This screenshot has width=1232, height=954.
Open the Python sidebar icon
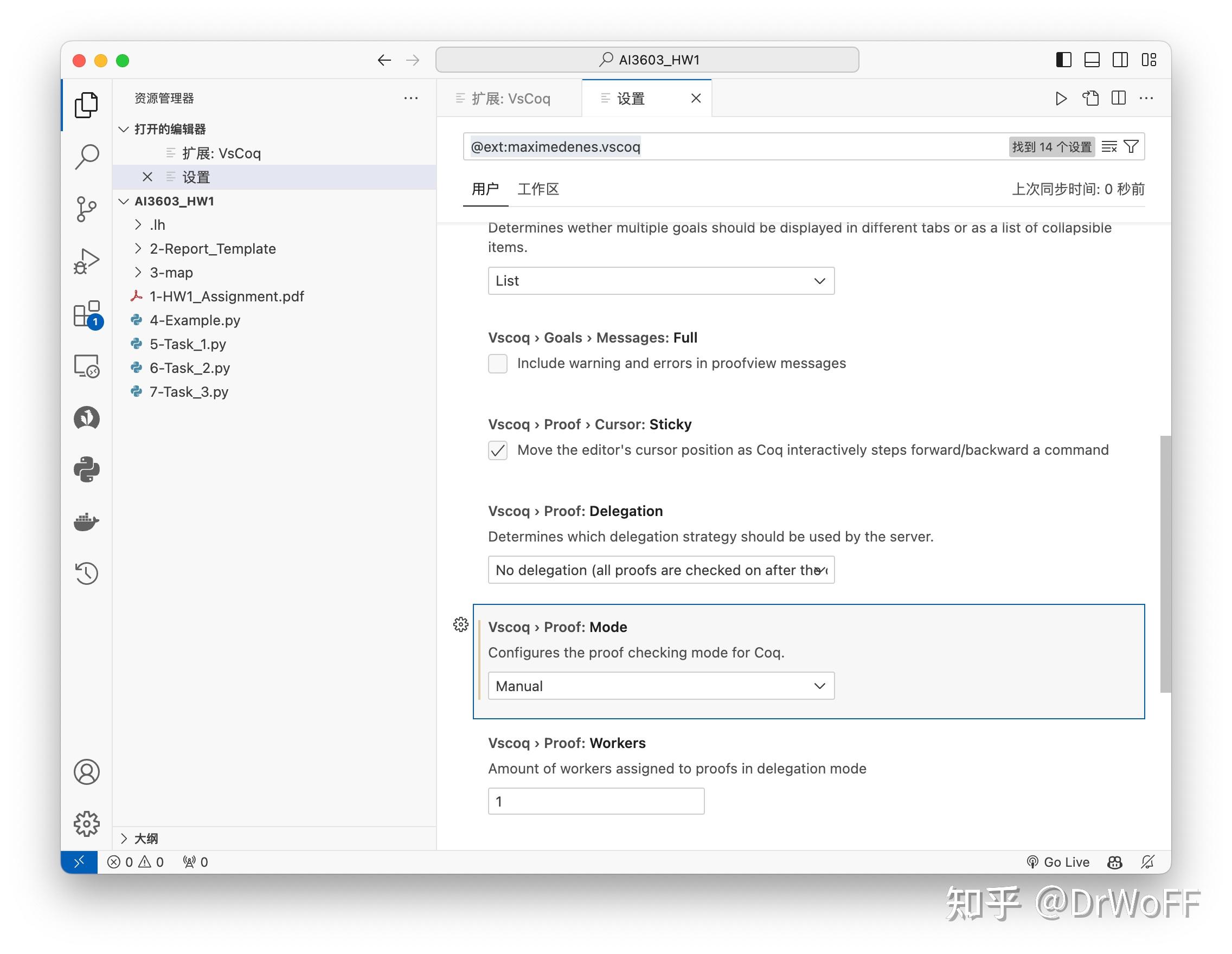pyautogui.click(x=86, y=469)
